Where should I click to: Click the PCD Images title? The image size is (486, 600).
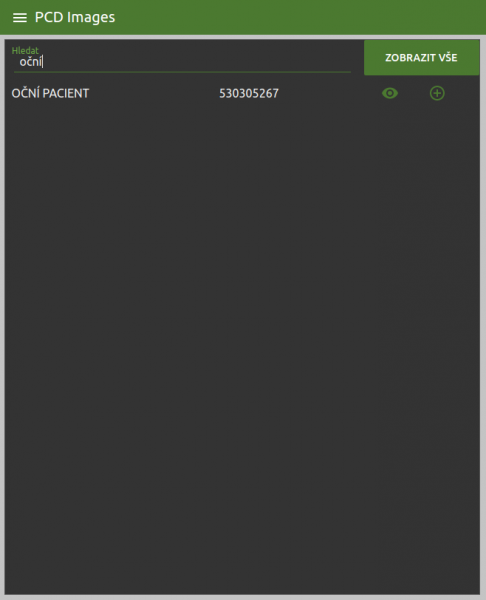(75, 17)
